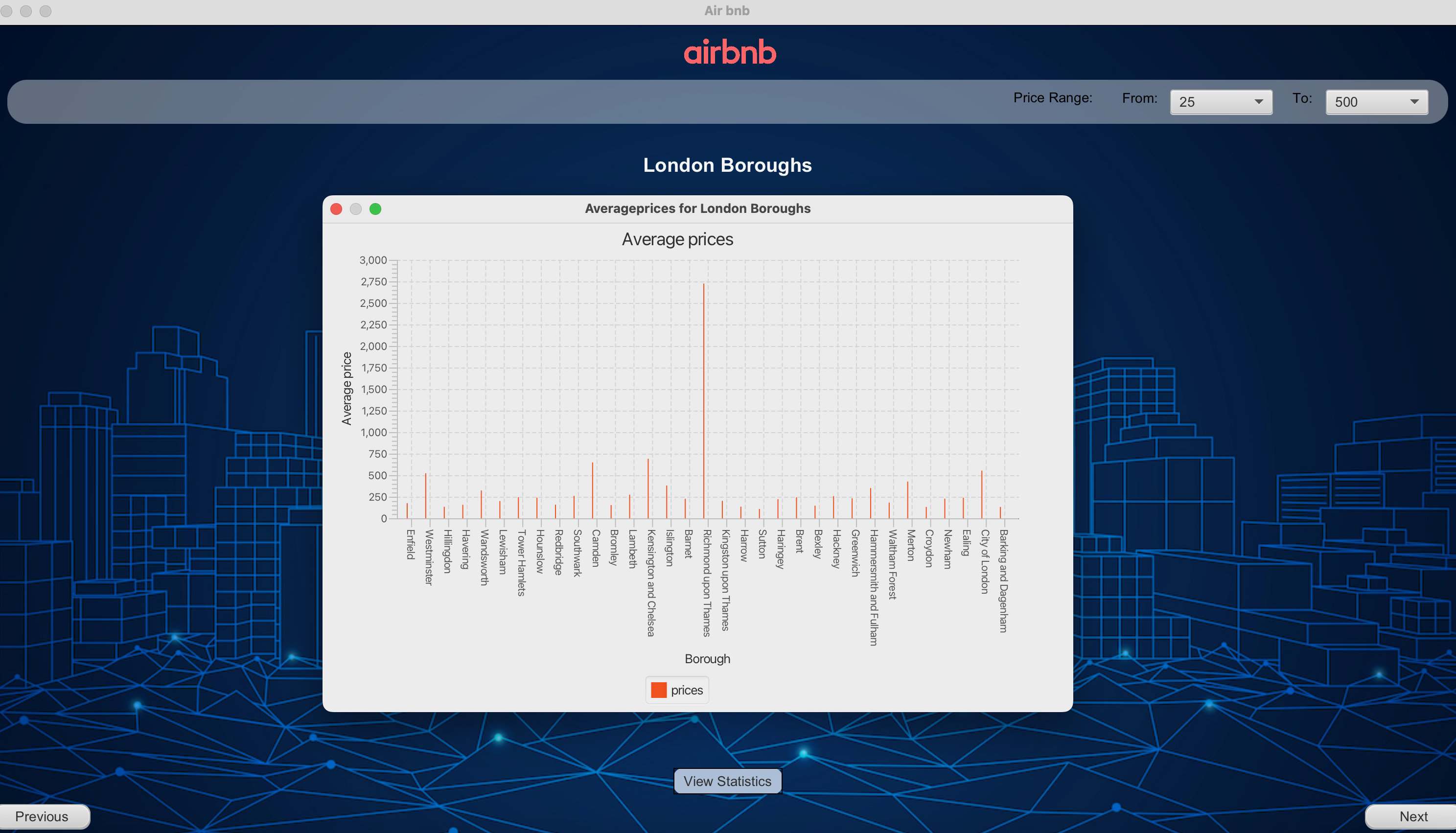
Task: Click the main window's gray close button
Action: (7, 11)
